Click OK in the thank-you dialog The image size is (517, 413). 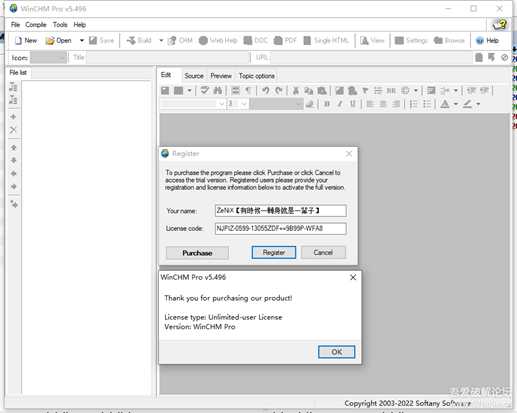coord(336,352)
